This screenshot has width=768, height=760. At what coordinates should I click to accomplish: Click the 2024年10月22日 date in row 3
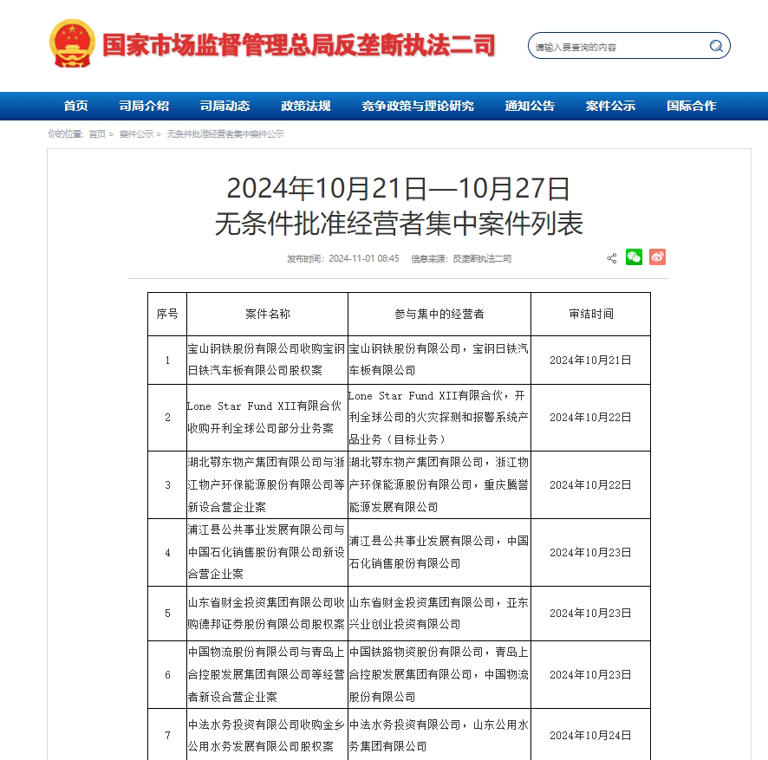click(x=590, y=485)
